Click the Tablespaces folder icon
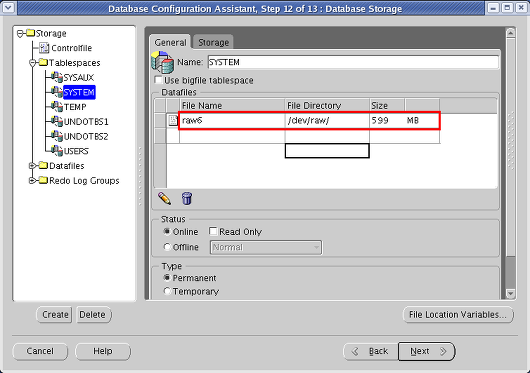Image resolution: width=530 pixels, height=373 pixels. 43,62
